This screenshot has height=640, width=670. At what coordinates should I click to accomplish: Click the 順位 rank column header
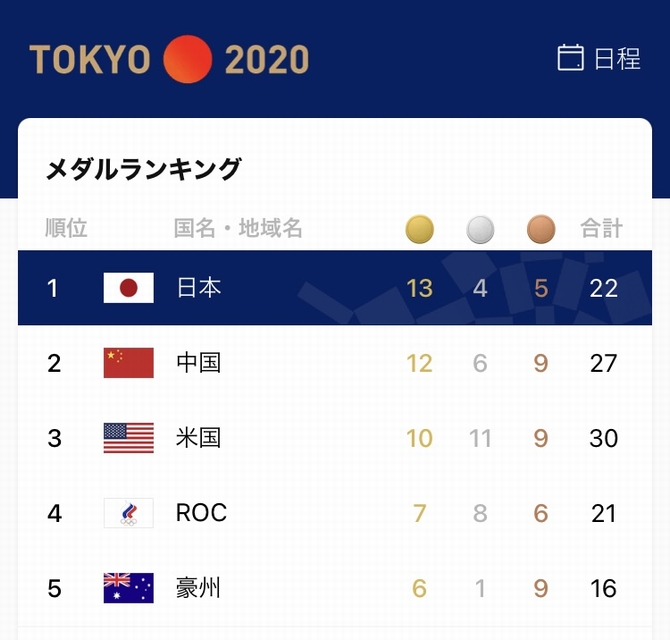67,229
